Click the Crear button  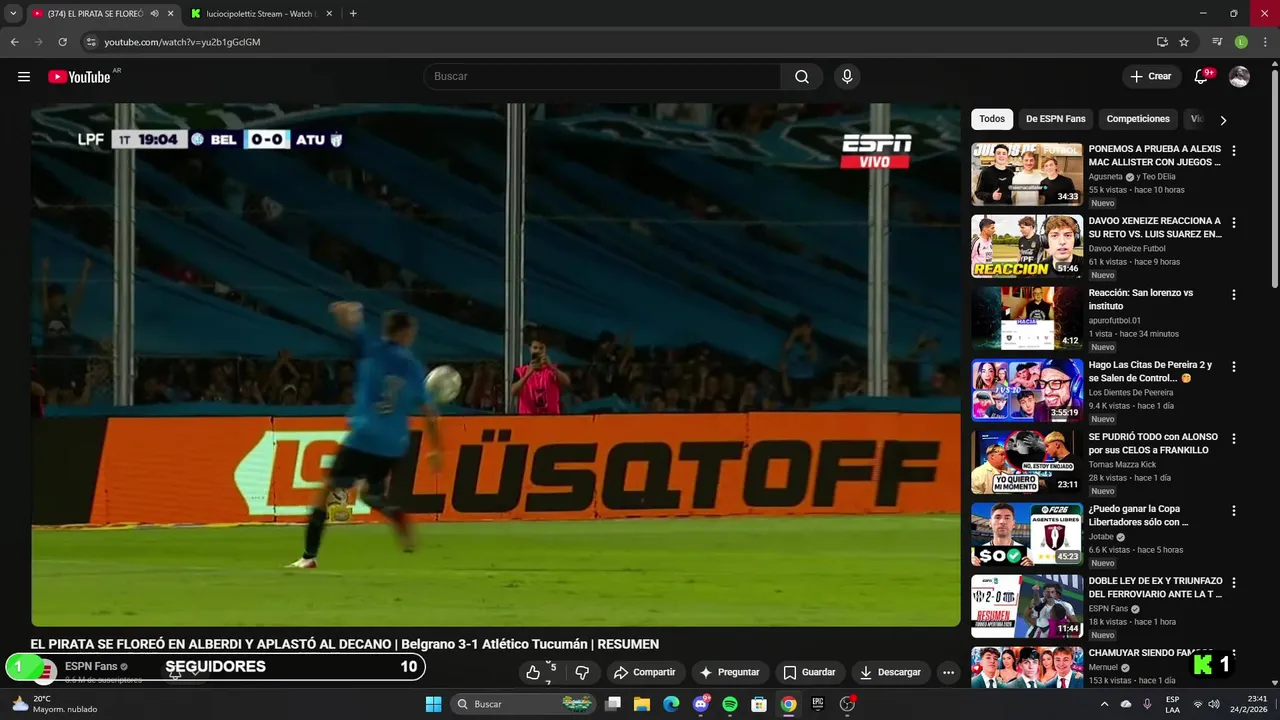[x=1151, y=77]
